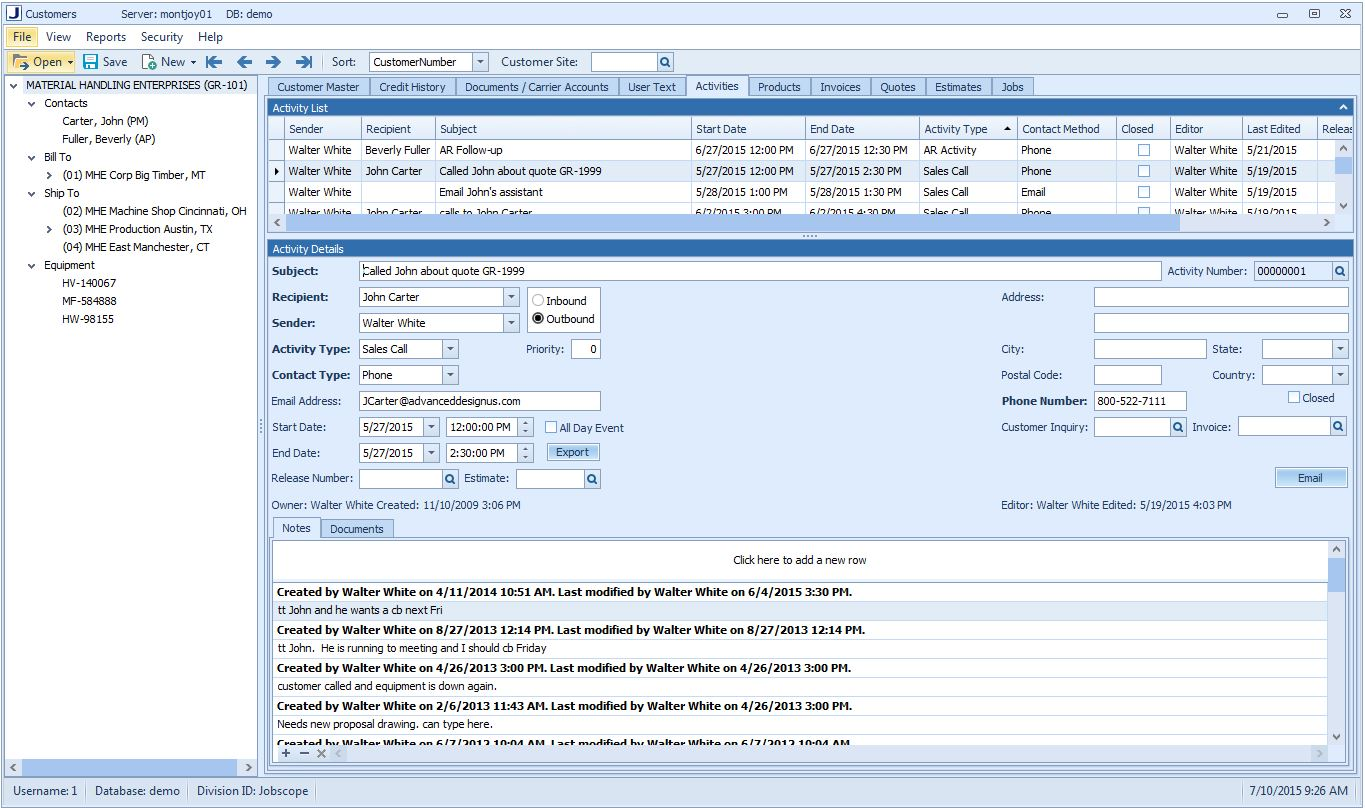Check the Closed box in Activity Details
1365x808 pixels.
tap(1294, 398)
